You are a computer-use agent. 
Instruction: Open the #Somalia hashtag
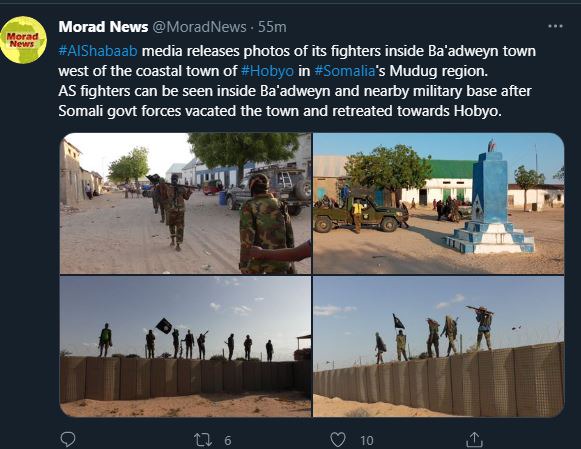(x=345, y=71)
